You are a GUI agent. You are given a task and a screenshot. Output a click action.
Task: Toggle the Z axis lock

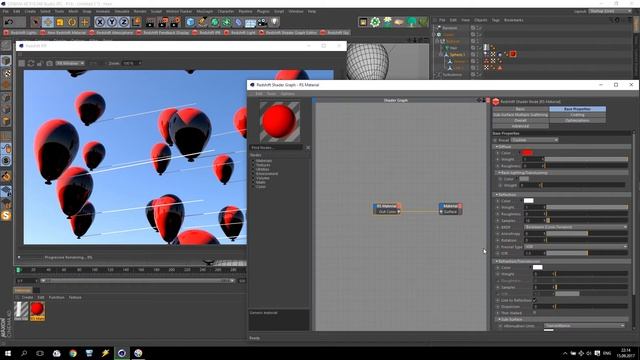click(x=124, y=22)
